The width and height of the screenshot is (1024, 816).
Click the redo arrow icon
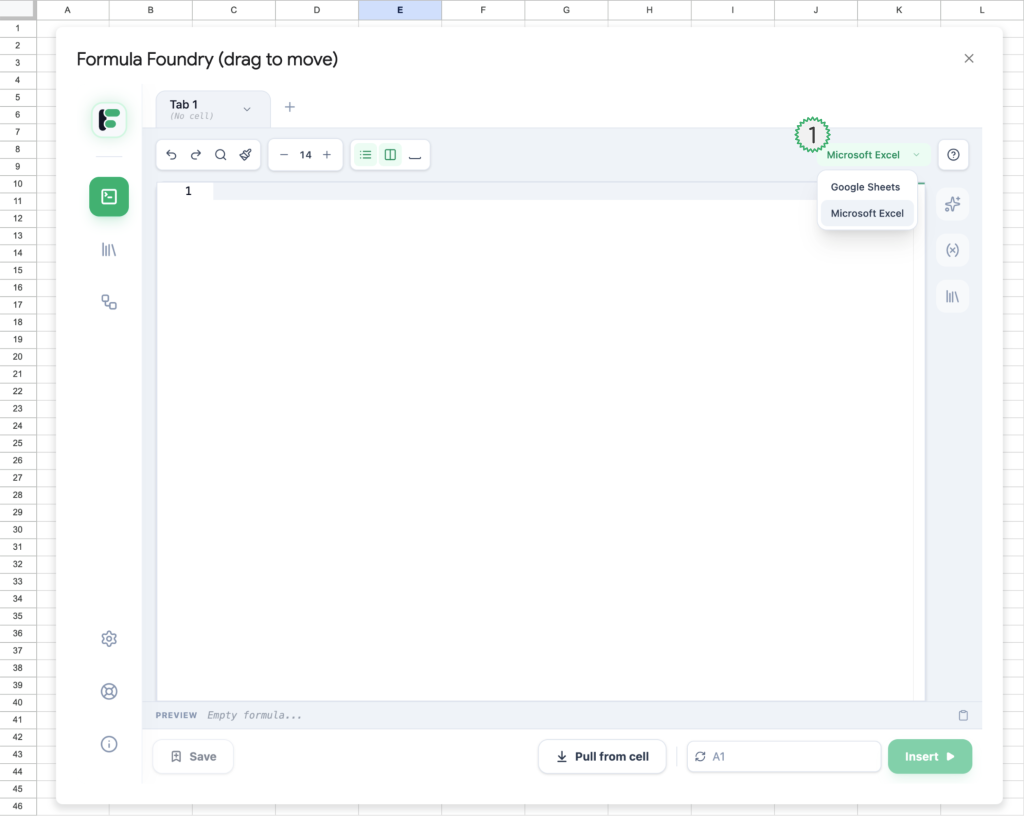click(196, 155)
